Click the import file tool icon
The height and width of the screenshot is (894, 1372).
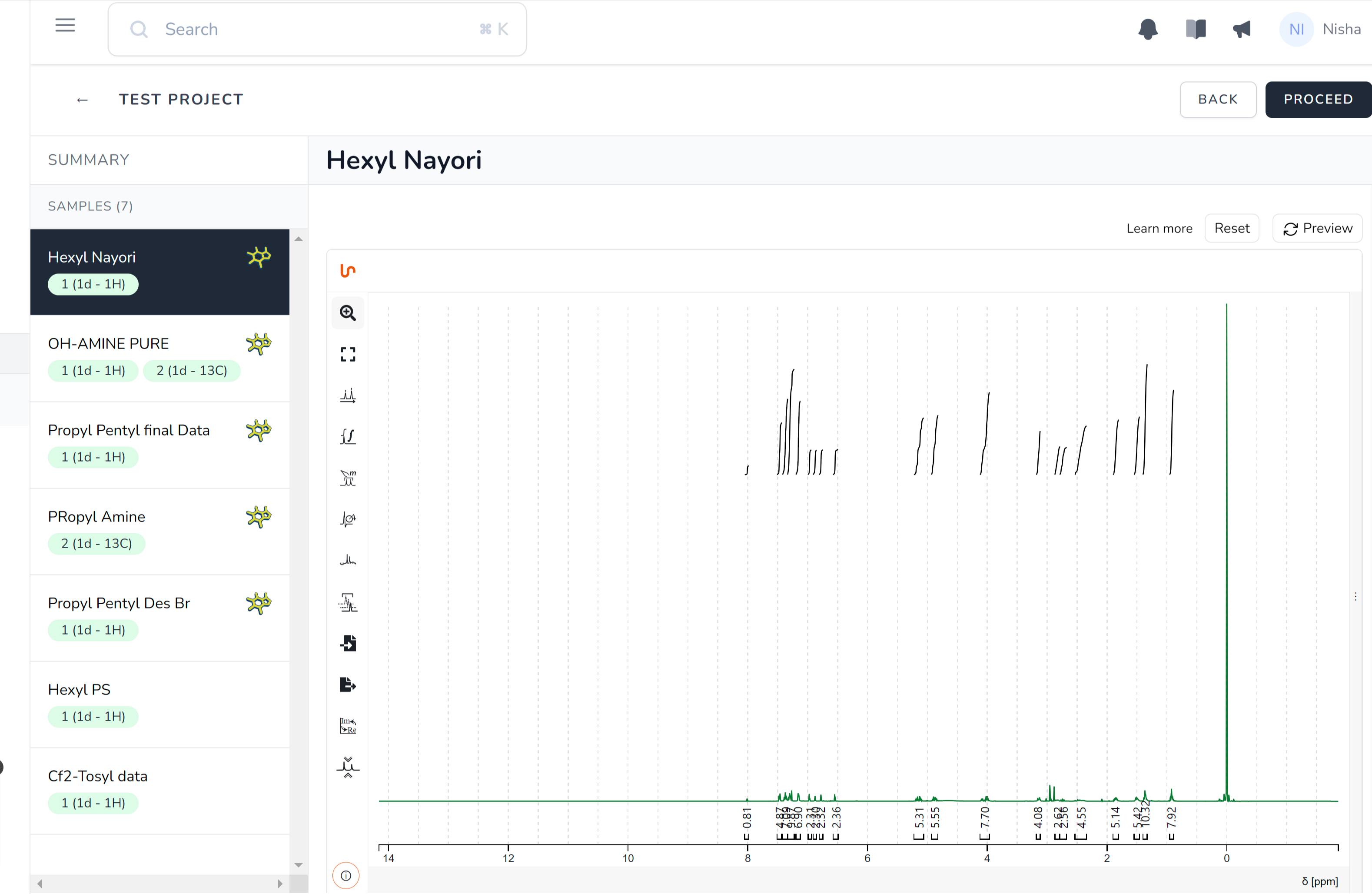(348, 643)
